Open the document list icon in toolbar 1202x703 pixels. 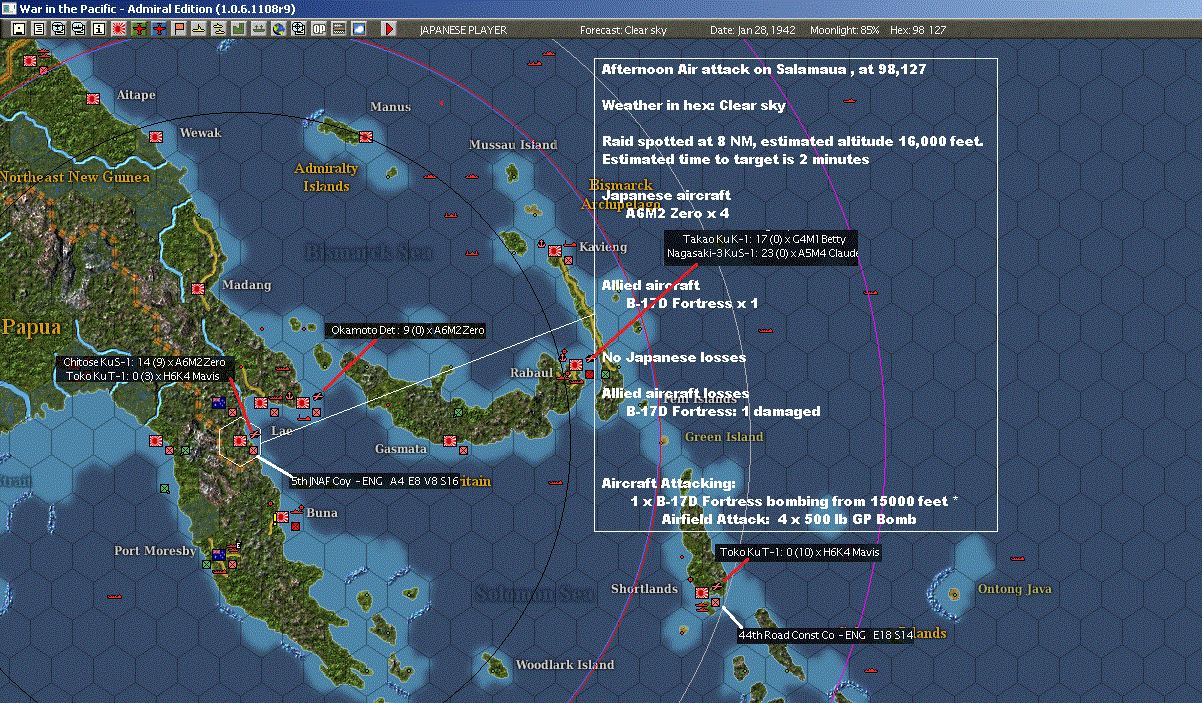pos(38,29)
